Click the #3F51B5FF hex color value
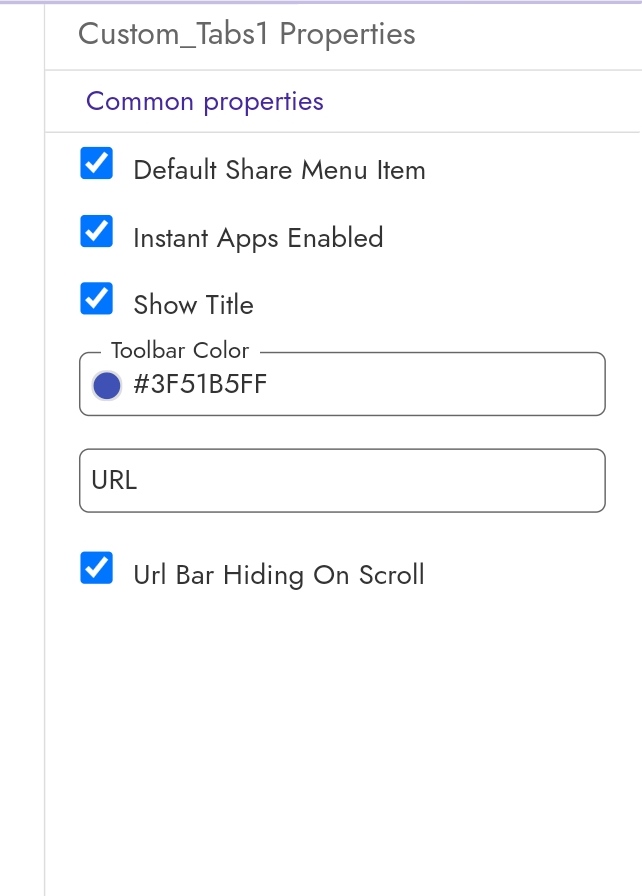The image size is (642, 896). pos(200,384)
